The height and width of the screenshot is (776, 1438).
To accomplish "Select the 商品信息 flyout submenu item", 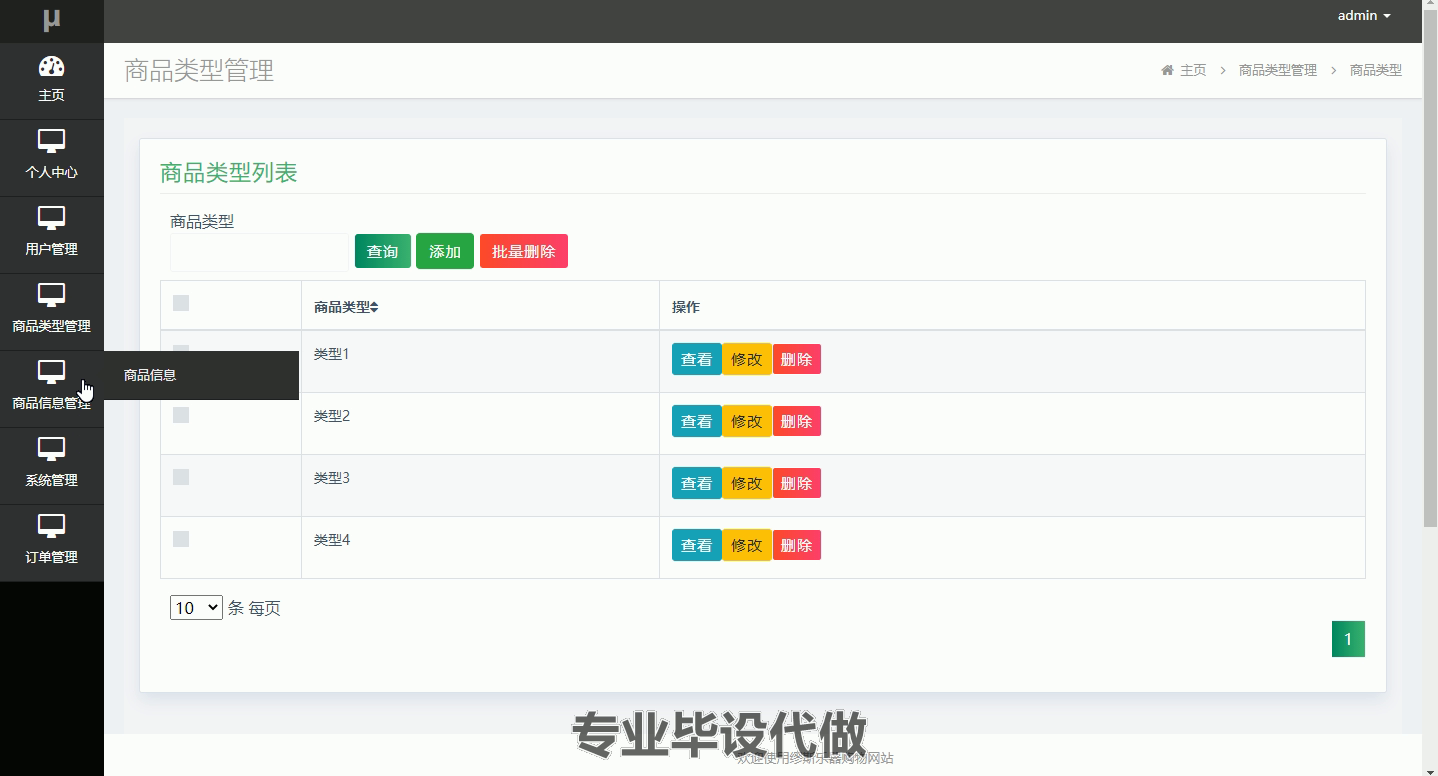I will pyautogui.click(x=201, y=375).
